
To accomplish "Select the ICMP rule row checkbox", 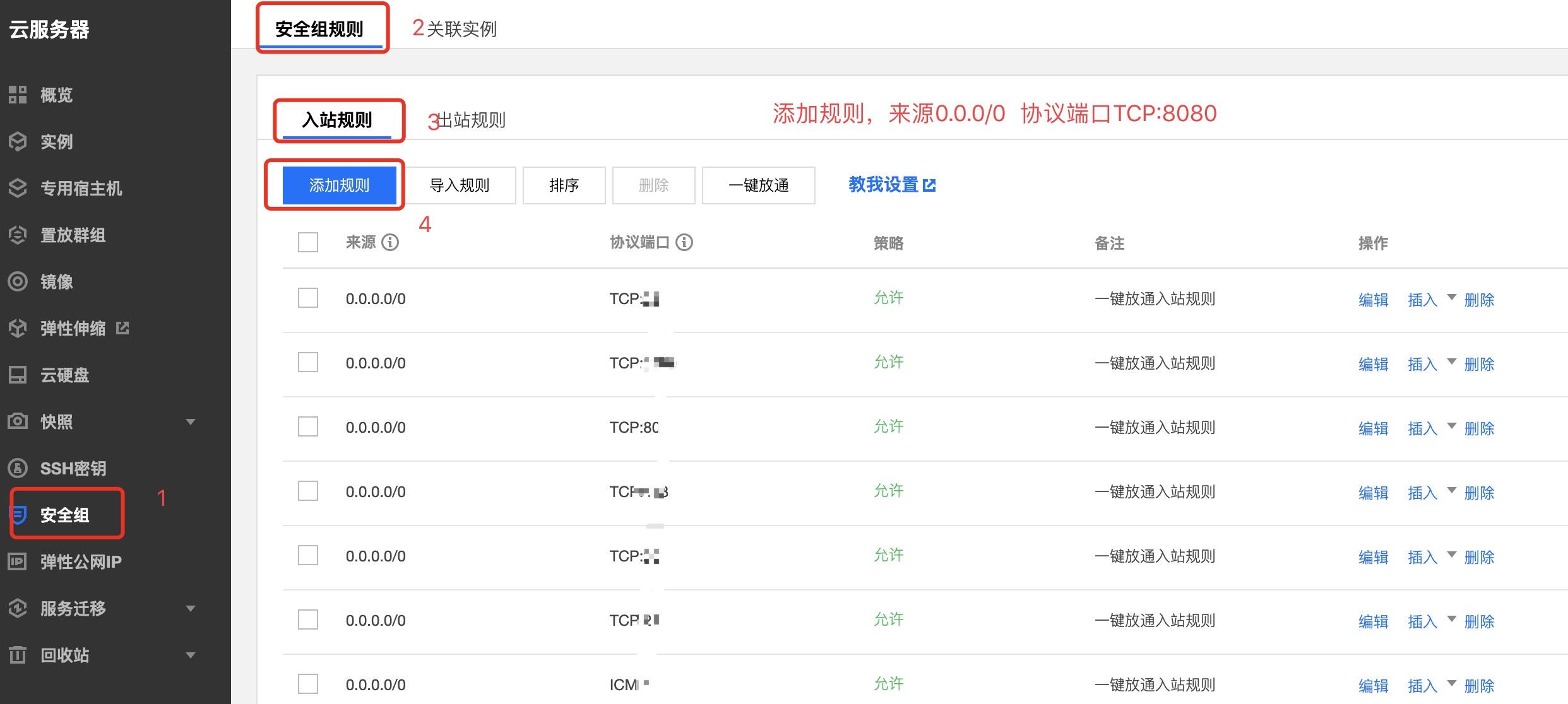I will click(x=308, y=684).
